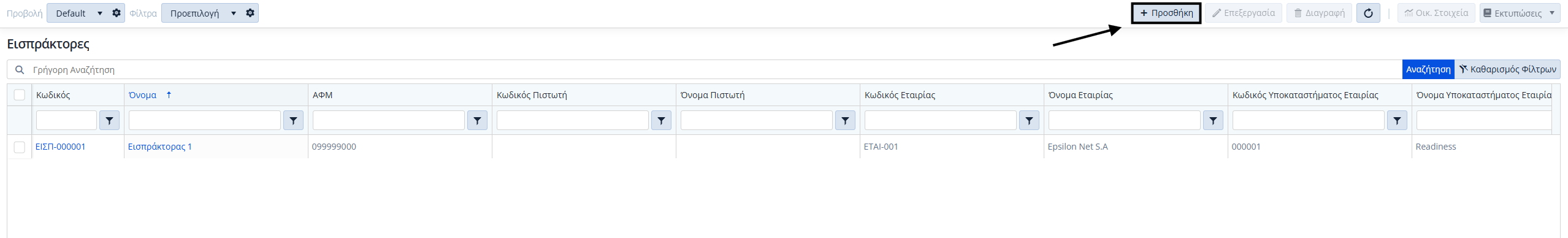
Task: Open settings gear next to Default view
Action: 117,13
